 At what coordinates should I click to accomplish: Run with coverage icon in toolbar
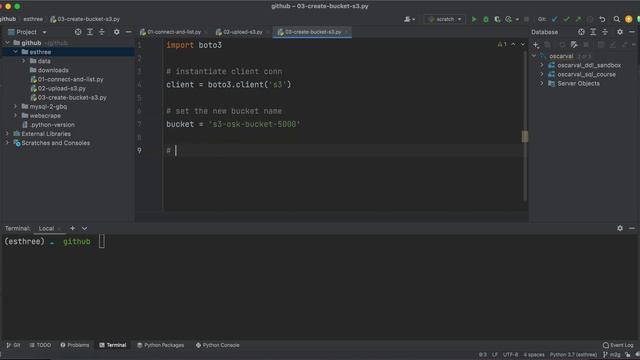pos(497,19)
